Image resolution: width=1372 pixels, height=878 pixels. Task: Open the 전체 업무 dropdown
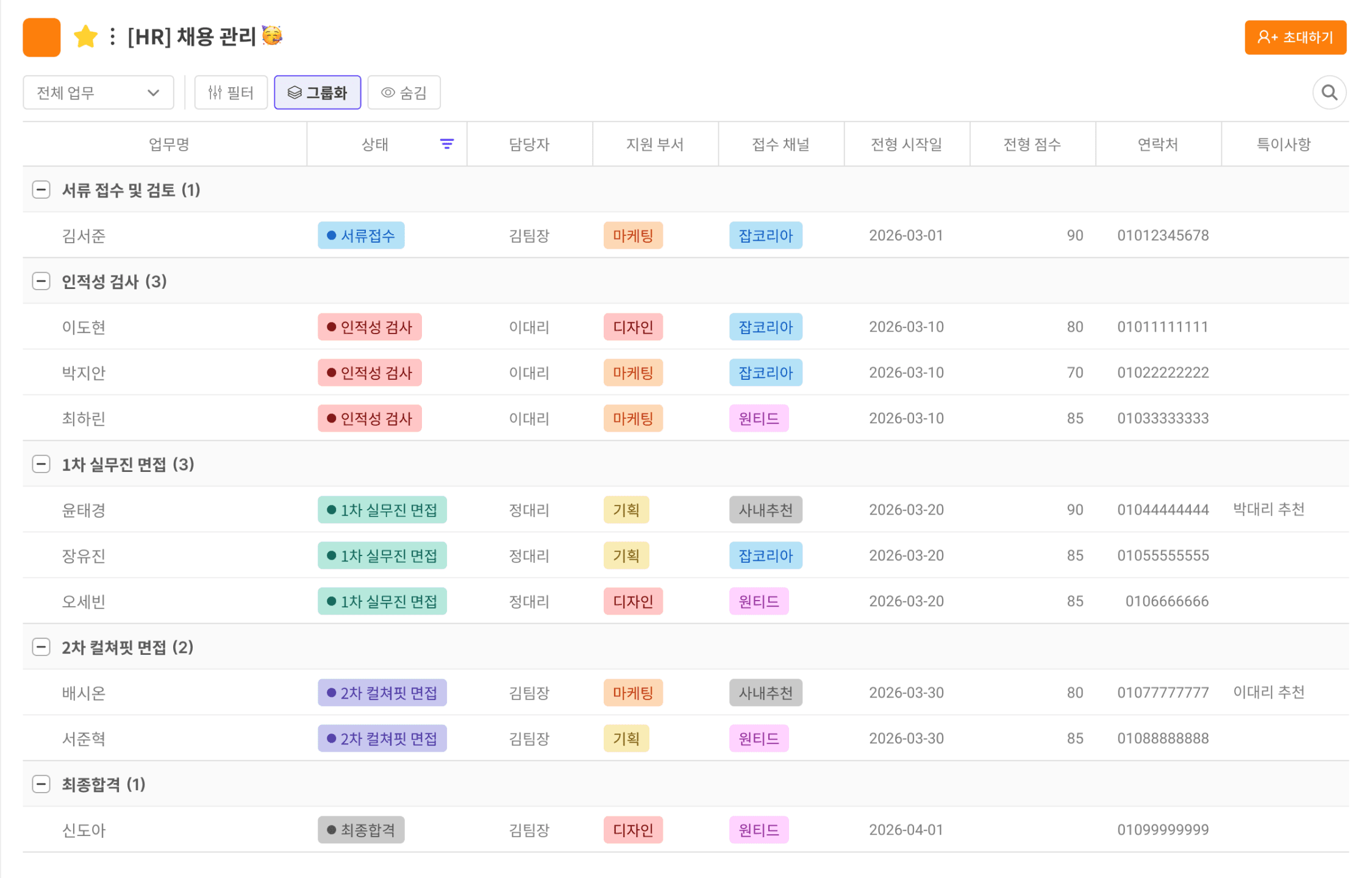pyautogui.click(x=98, y=93)
